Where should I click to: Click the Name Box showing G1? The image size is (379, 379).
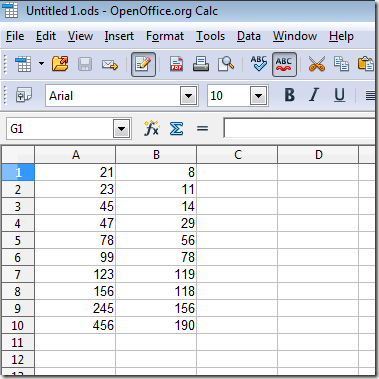tap(60, 129)
